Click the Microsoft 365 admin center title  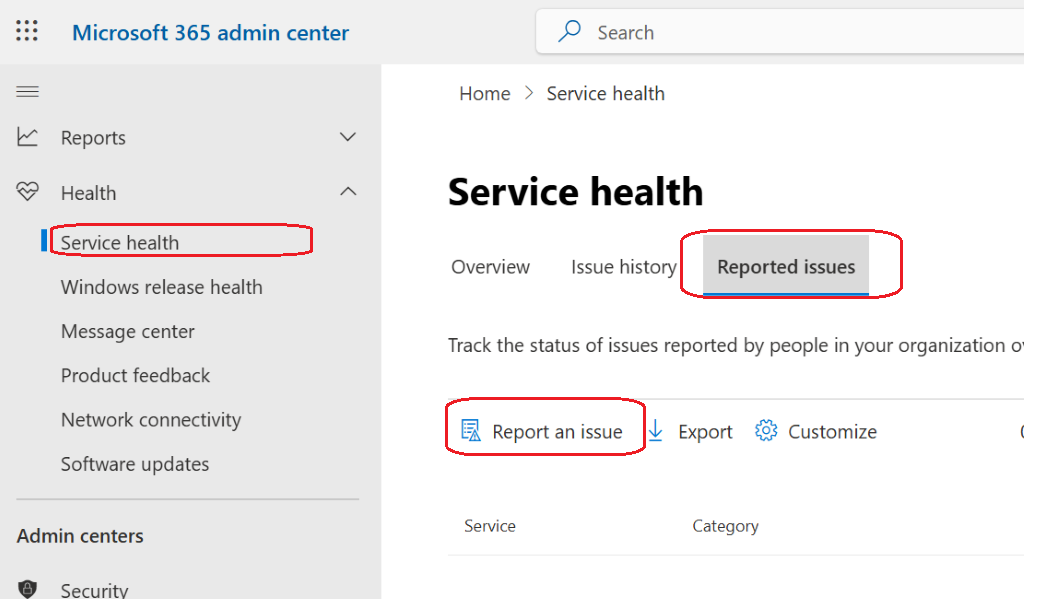pos(210,32)
